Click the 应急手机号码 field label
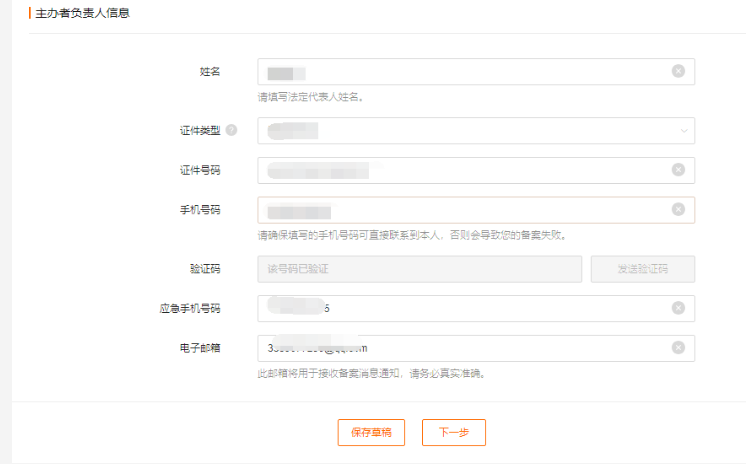746x472 pixels. pyautogui.click(x=190, y=308)
